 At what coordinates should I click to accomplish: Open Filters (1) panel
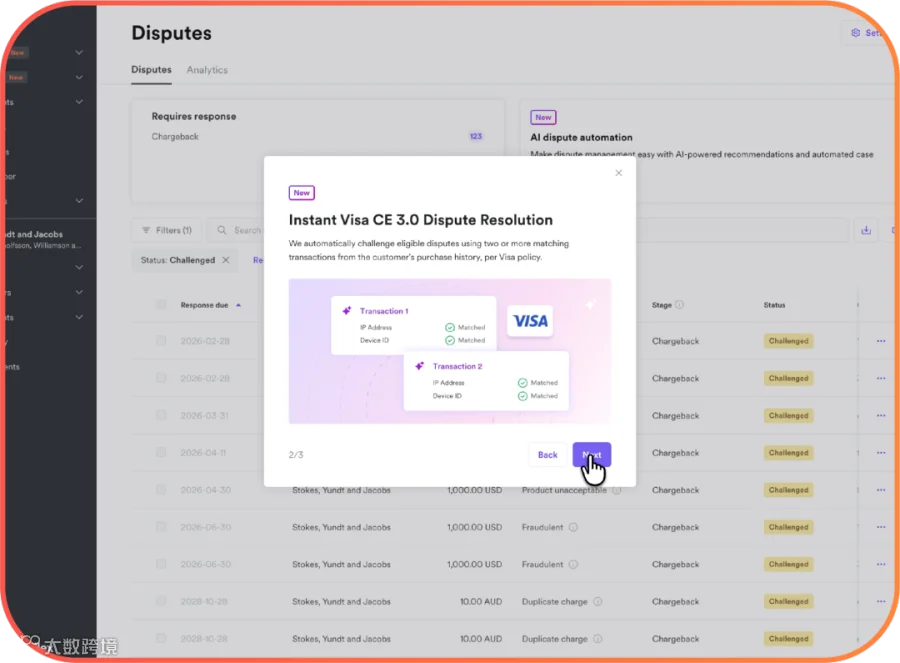click(x=166, y=230)
